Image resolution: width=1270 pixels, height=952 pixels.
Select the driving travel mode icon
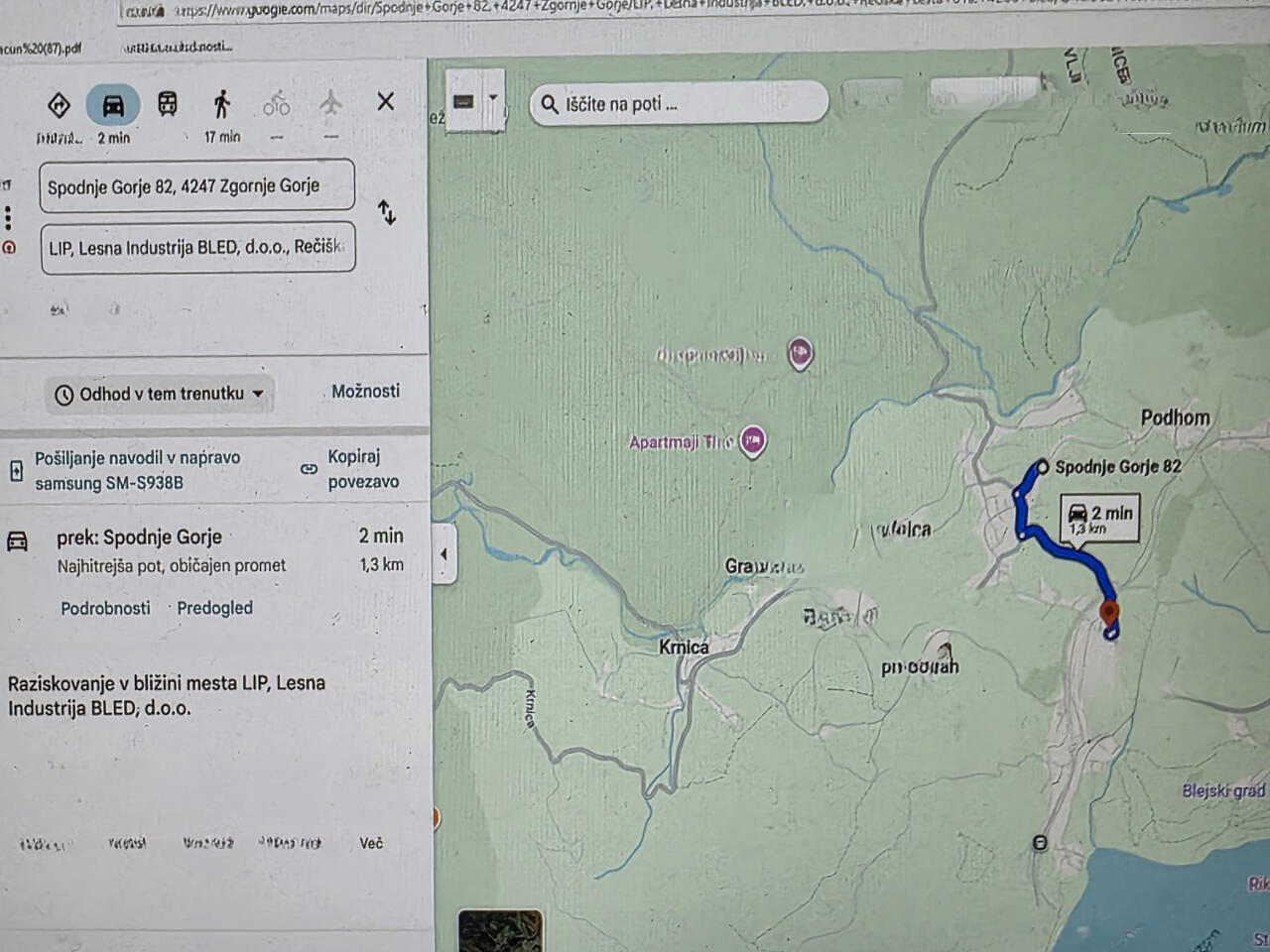[113, 104]
